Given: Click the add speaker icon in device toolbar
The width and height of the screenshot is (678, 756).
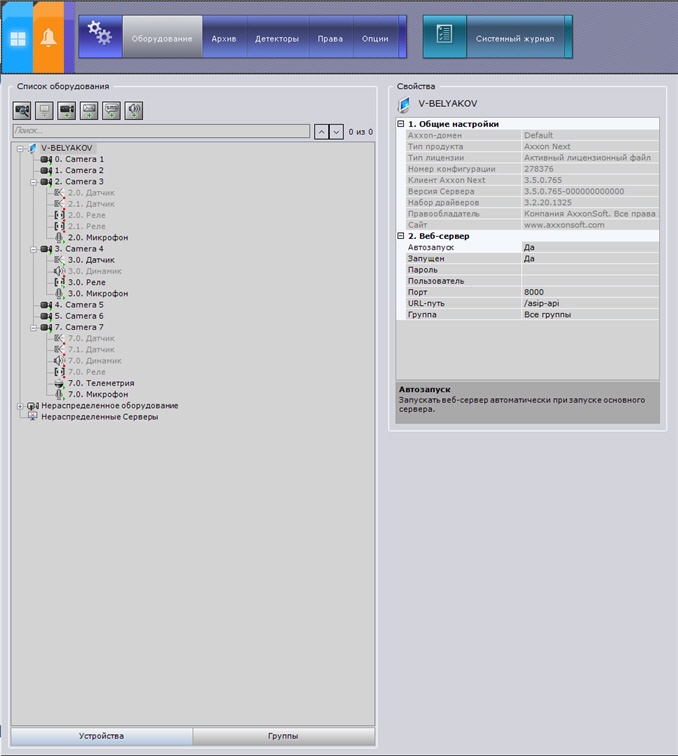Looking at the screenshot, I should point(134,111).
